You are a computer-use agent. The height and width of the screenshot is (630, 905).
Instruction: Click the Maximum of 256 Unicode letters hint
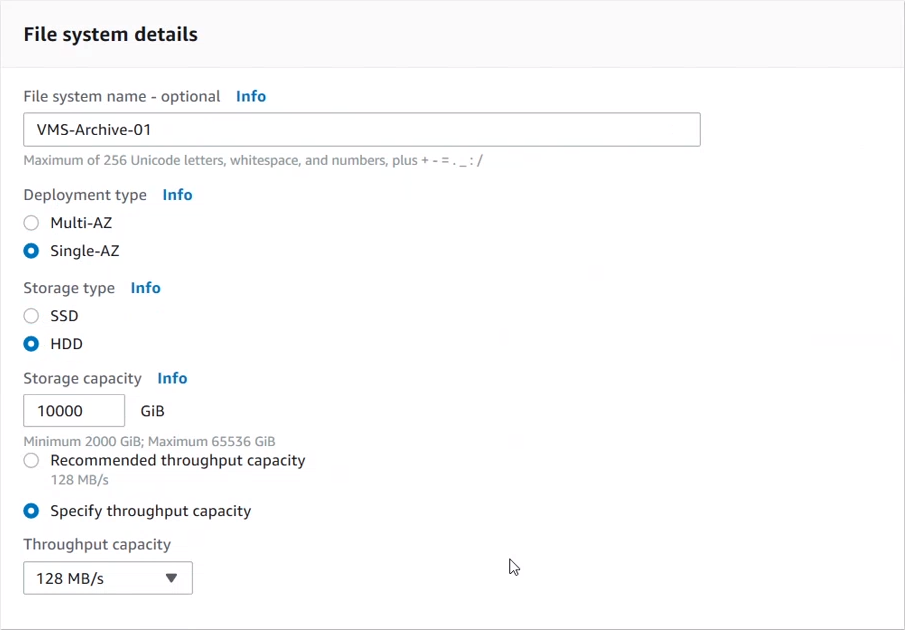tap(253, 160)
